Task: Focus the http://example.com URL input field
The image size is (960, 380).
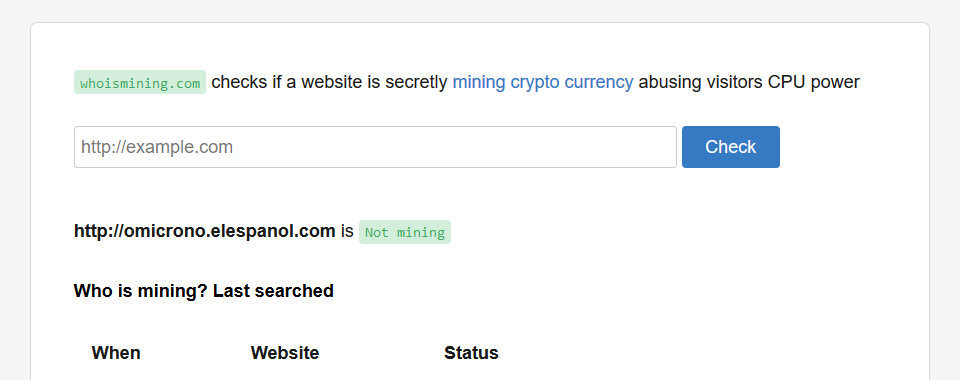Action: pos(375,147)
